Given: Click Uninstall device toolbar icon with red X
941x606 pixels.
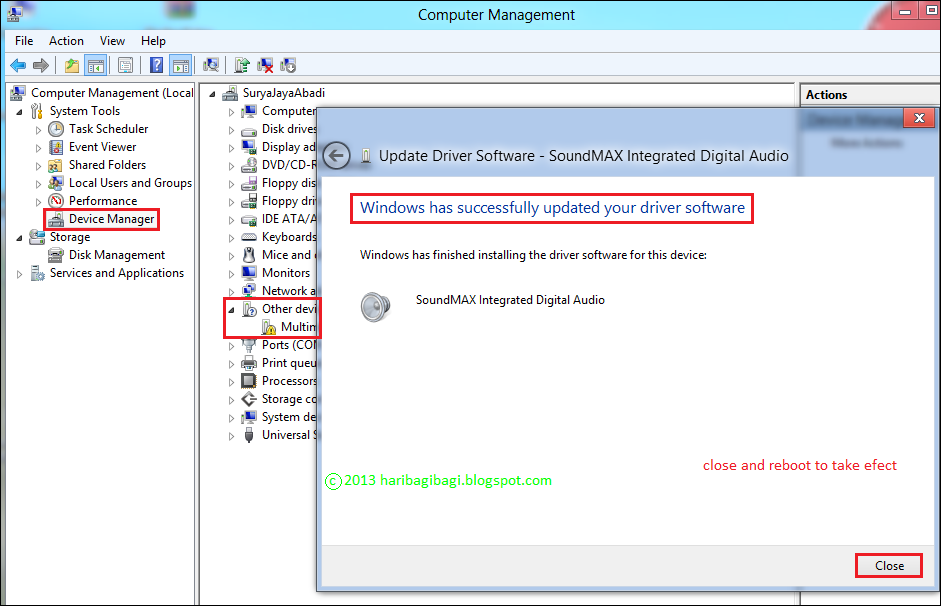Looking at the screenshot, I should pyautogui.click(x=265, y=65).
